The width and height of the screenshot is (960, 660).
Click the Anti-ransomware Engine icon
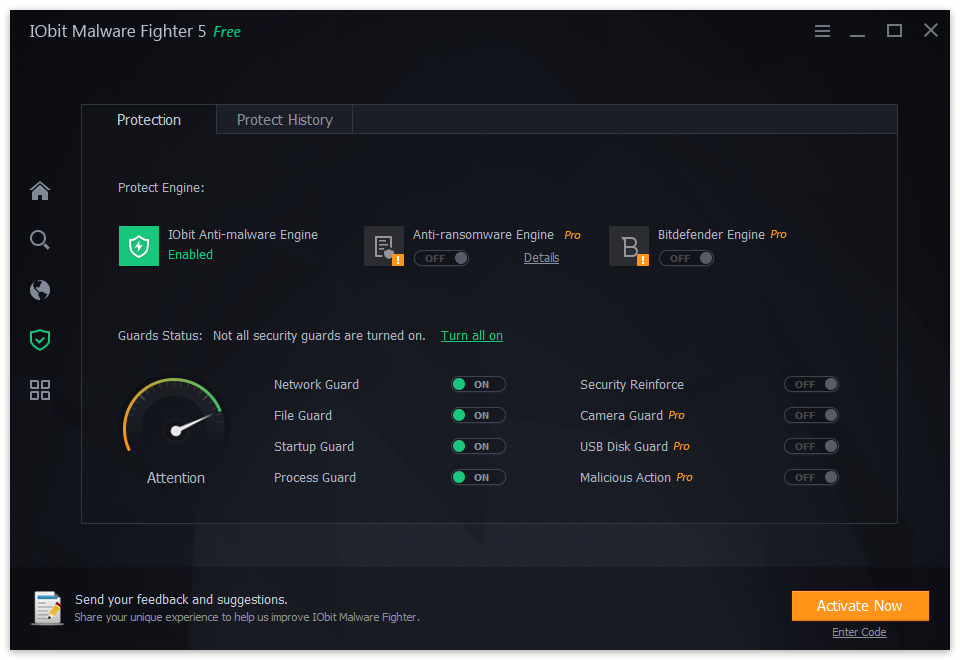(x=384, y=246)
